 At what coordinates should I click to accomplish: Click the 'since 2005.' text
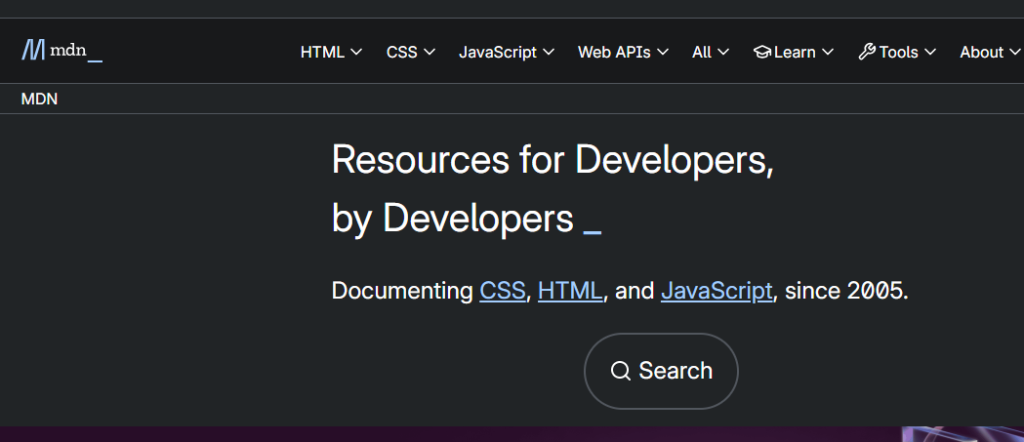[x=846, y=291]
